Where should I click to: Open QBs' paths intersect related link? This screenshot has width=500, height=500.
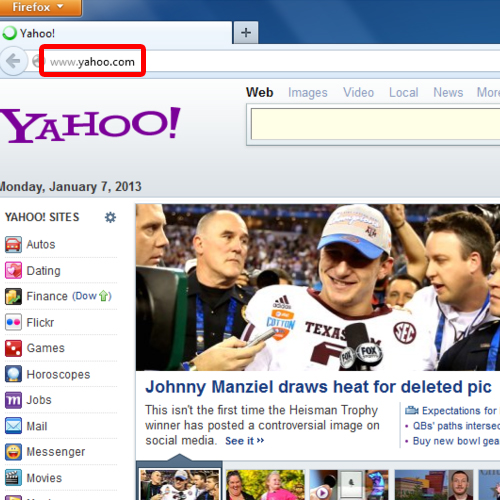[456, 426]
